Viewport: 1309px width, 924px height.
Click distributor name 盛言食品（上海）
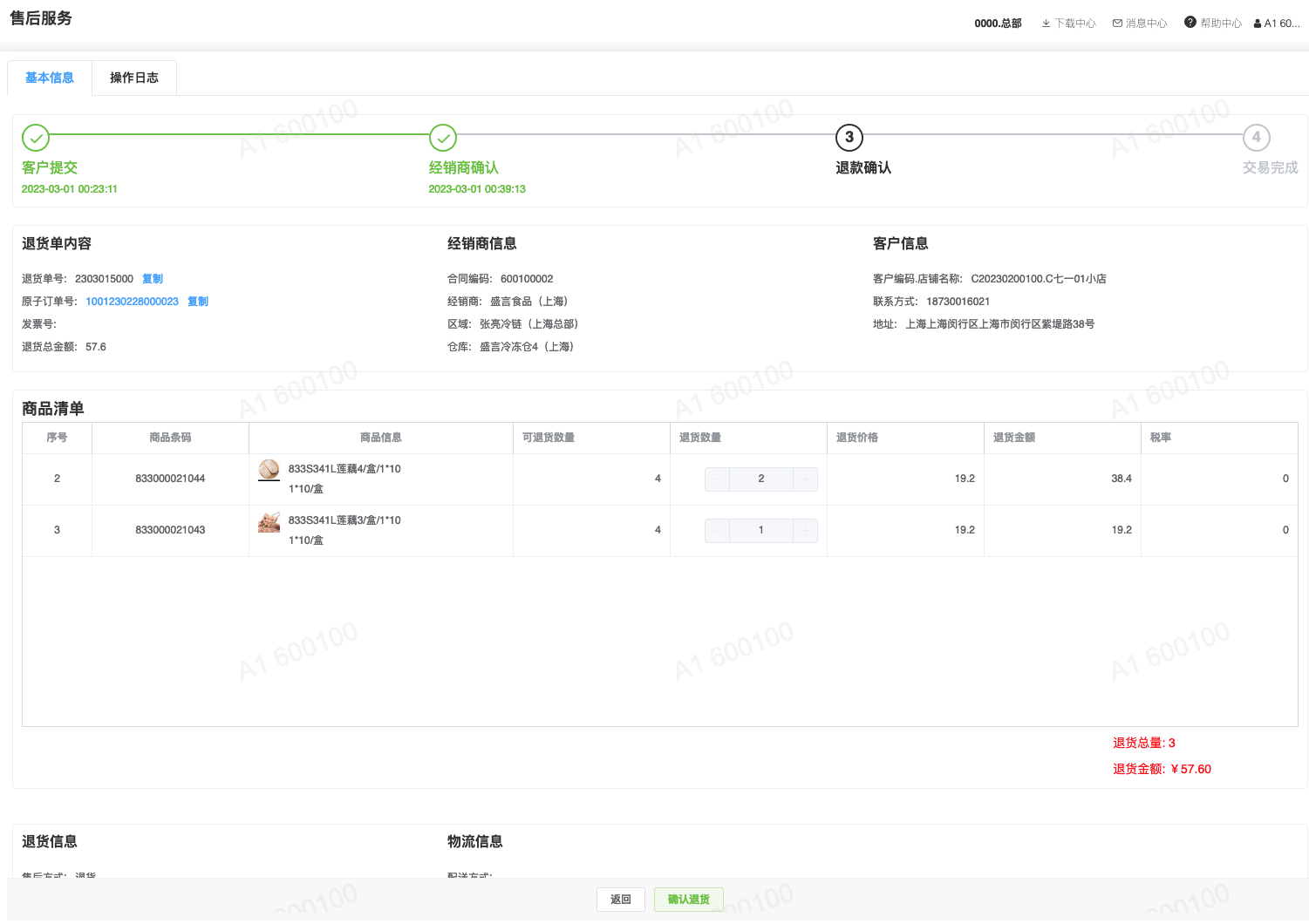[531, 302]
